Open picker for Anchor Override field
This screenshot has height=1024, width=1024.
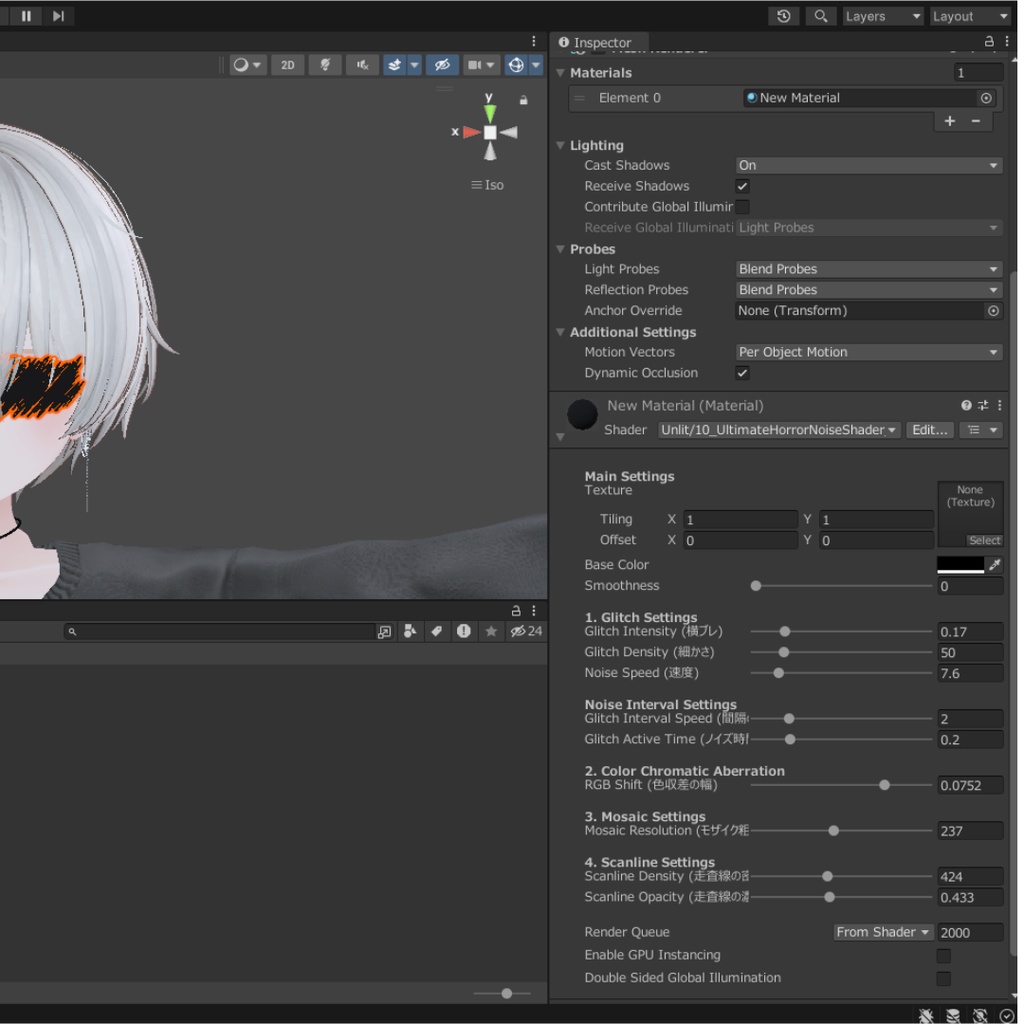(x=993, y=311)
